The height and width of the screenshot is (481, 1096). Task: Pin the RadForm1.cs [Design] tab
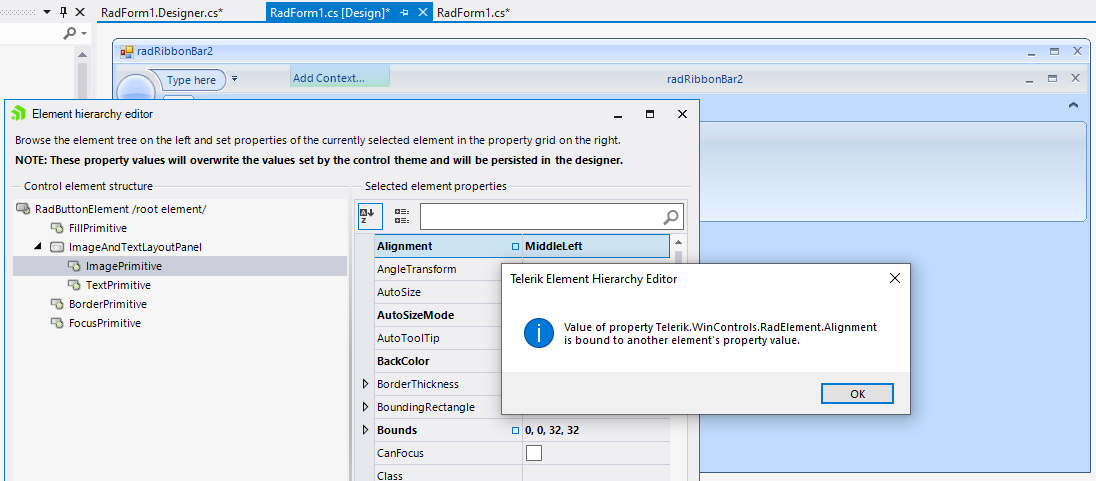pyautogui.click(x=404, y=13)
